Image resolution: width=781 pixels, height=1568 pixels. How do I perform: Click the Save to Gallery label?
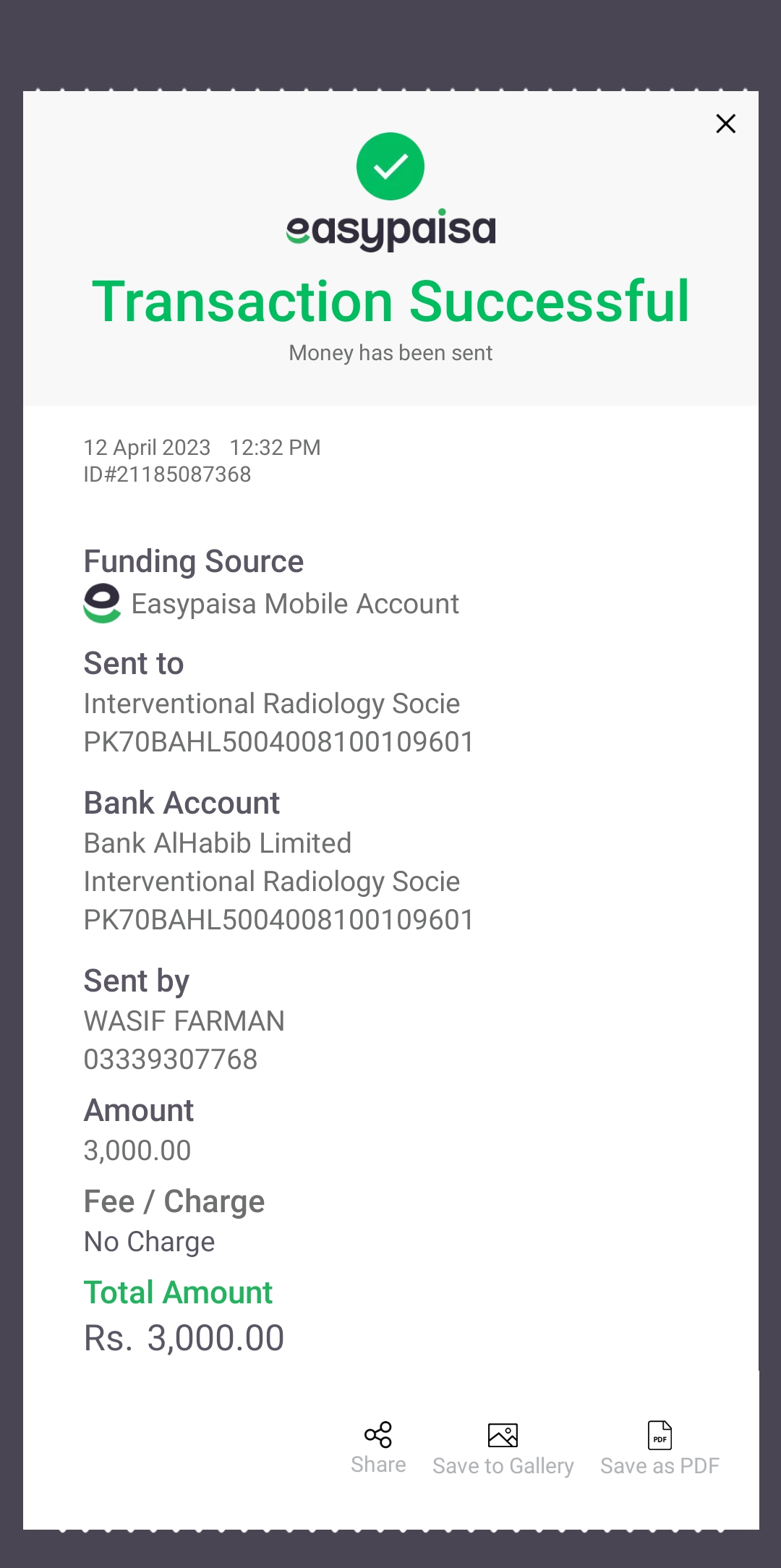[x=503, y=1466]
